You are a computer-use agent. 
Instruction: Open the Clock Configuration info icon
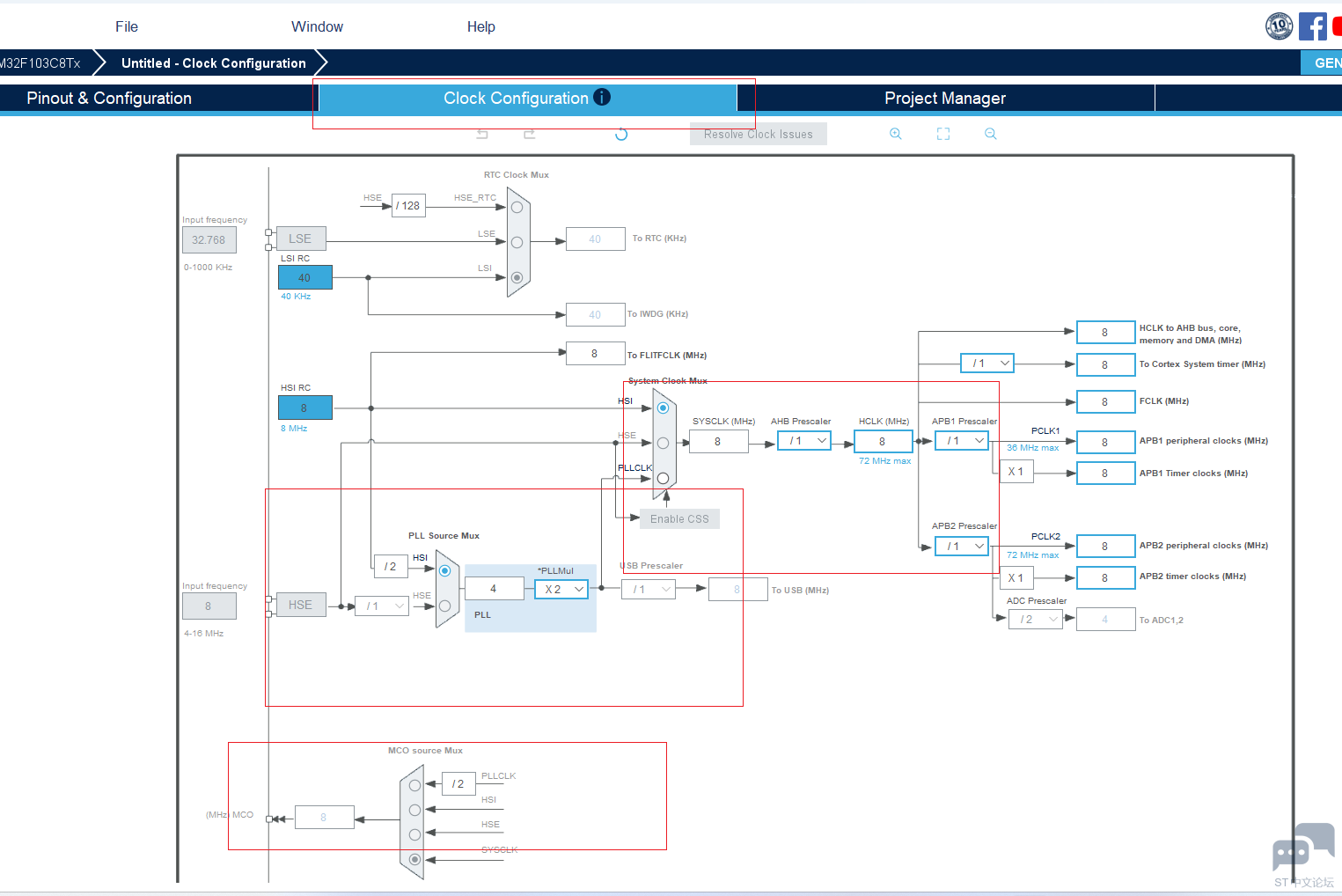tap(602, 97)
